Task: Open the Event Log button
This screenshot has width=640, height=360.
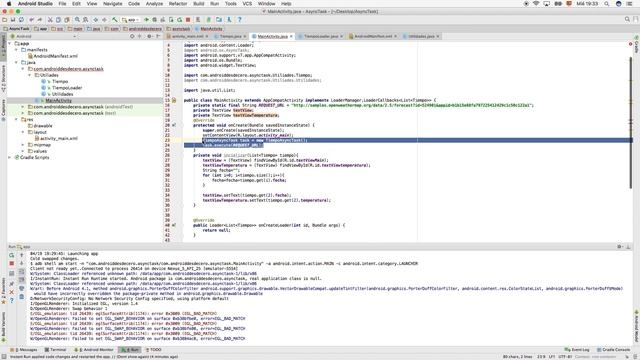Action: (577, 350)
